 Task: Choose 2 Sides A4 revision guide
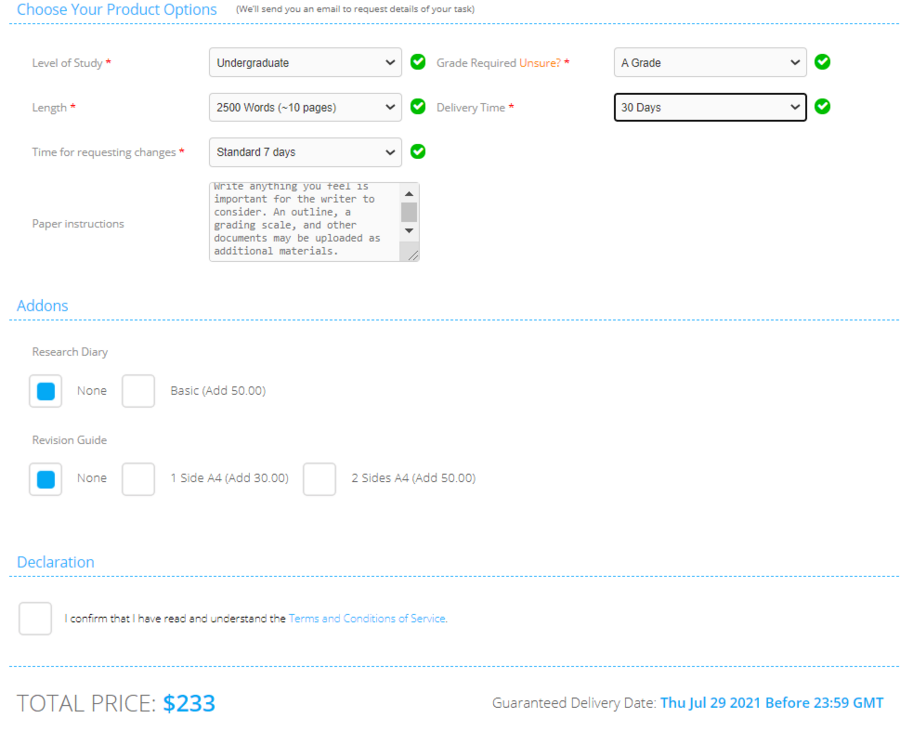click(x=320, y=479)
